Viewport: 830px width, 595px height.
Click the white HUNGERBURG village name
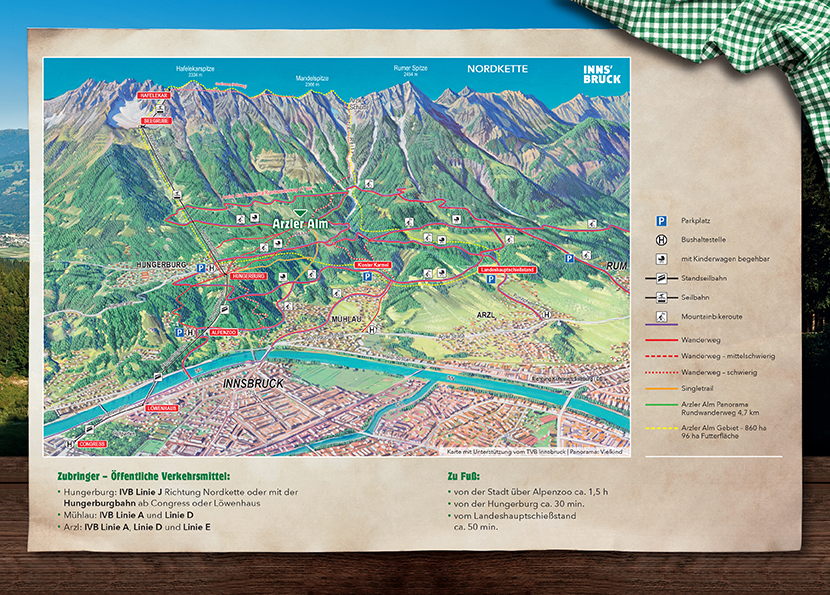pyautogui.click(x=161, y=264)
